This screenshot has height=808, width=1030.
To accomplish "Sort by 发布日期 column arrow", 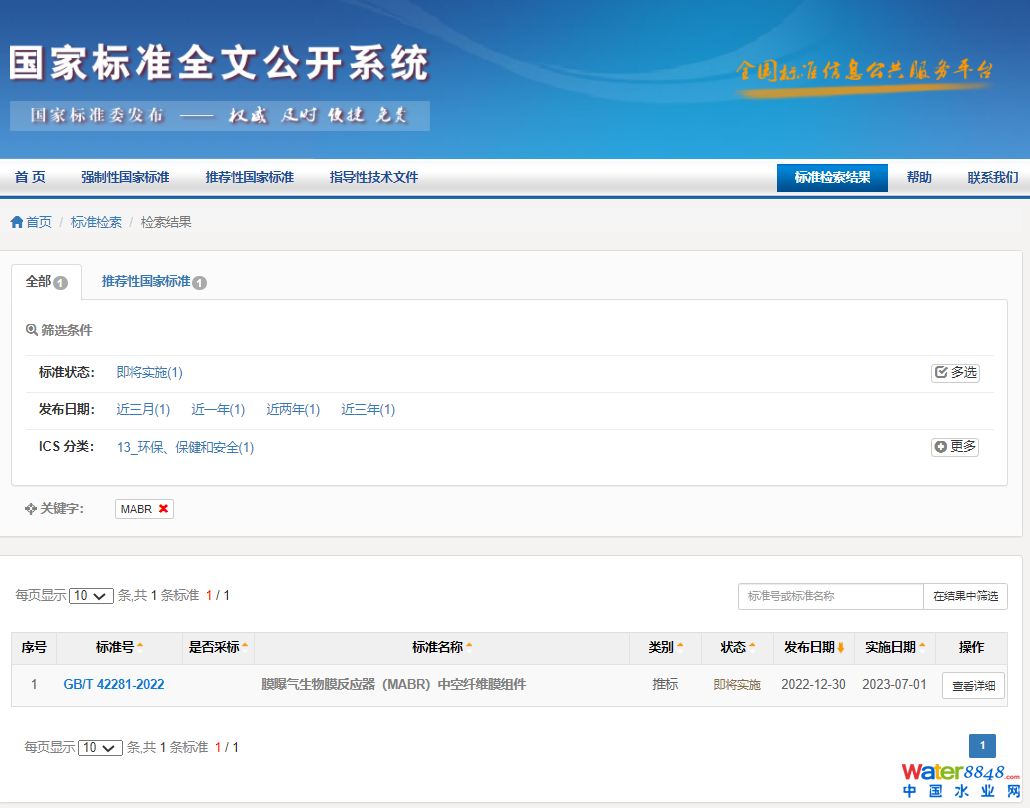I will [x=840, y=648].
